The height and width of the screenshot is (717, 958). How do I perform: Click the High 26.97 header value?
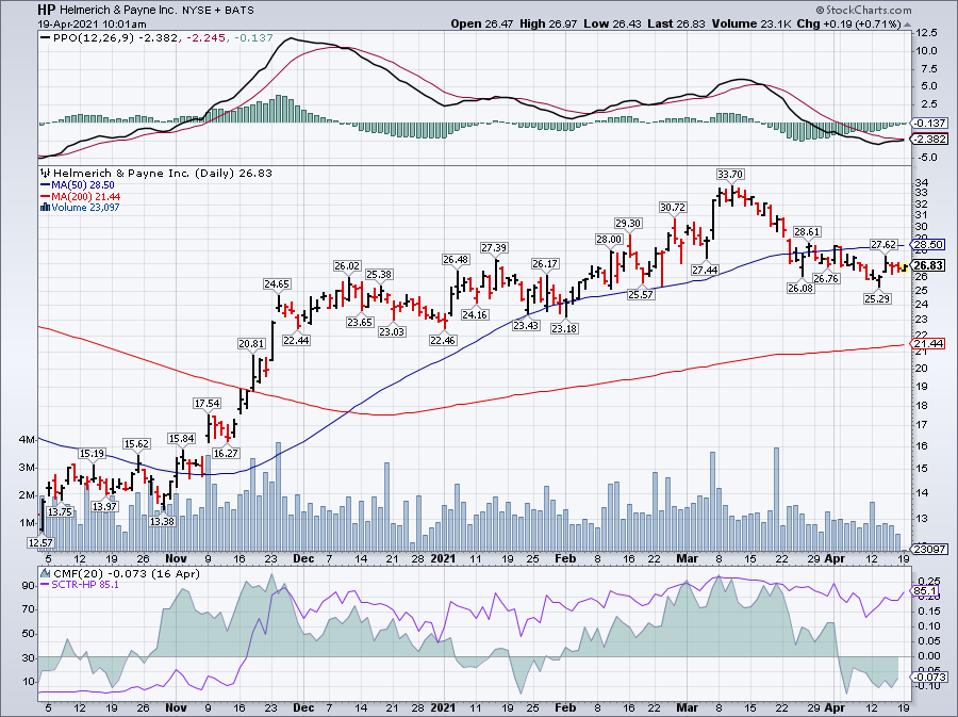[x=549, y=24]
